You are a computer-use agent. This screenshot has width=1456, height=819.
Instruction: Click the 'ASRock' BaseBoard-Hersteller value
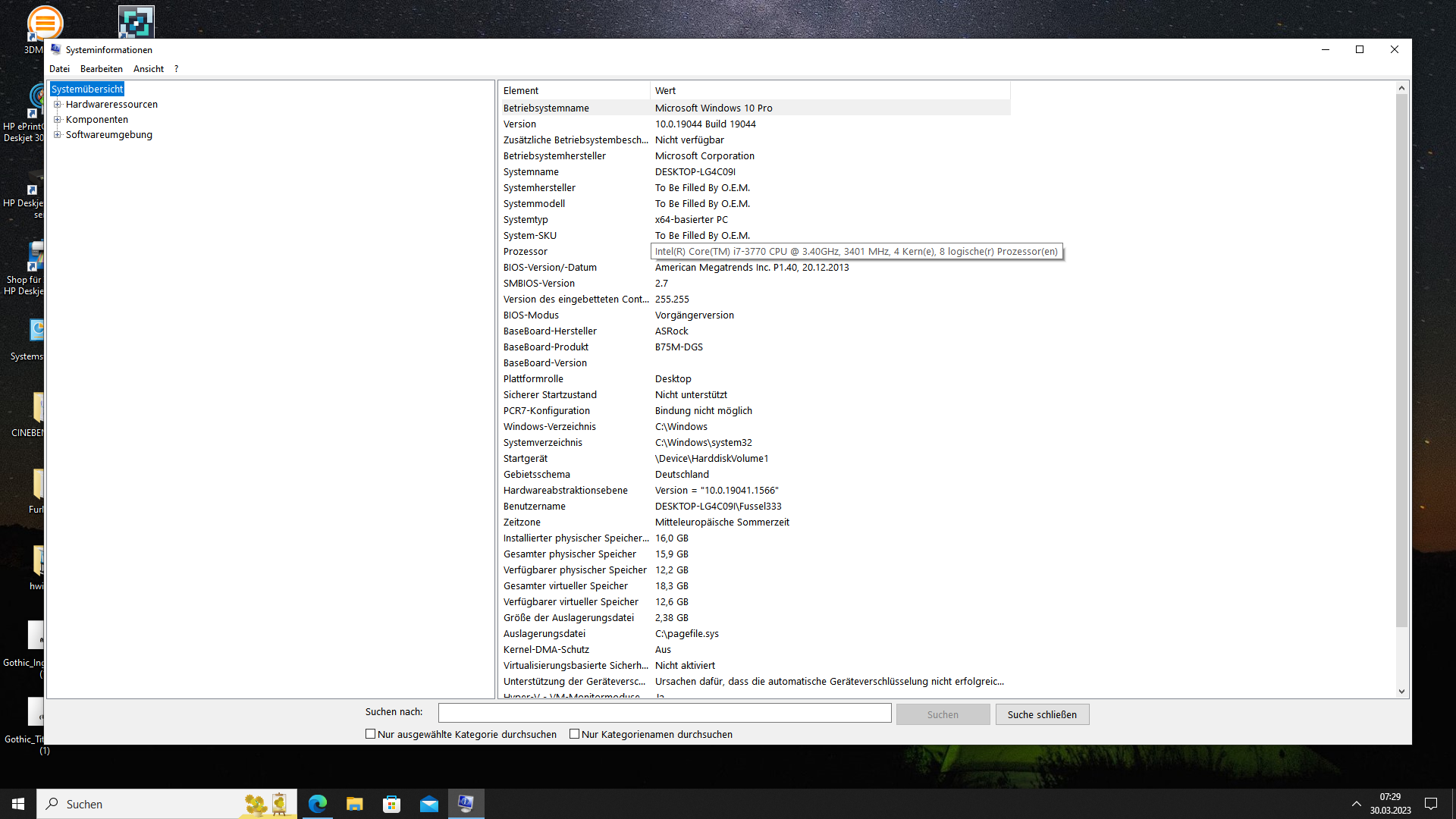pos(672,331)
